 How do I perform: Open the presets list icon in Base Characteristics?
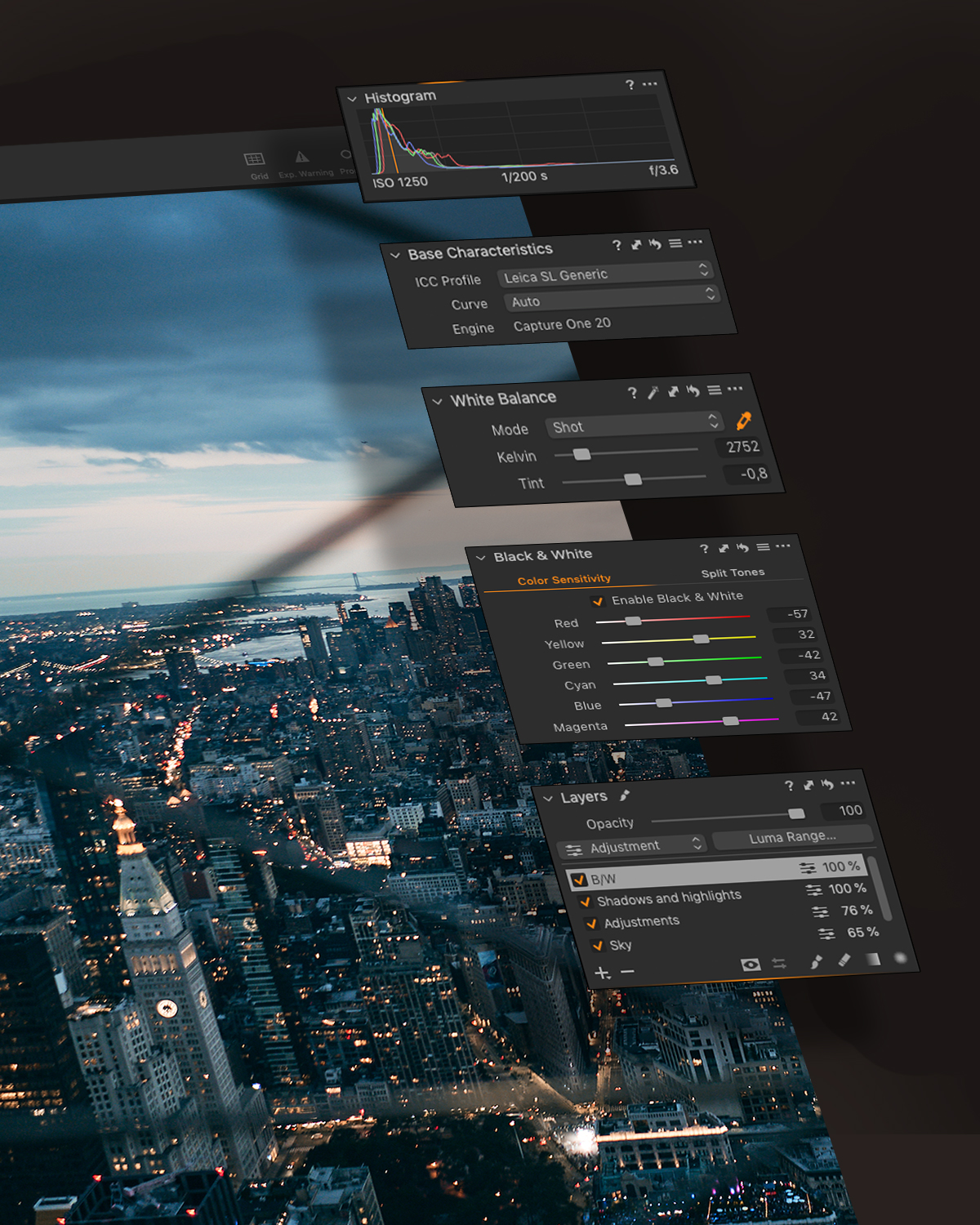[675, 243]
